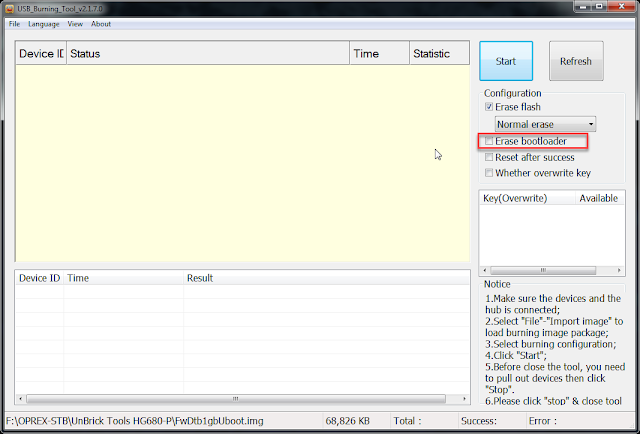
Task: Close the USB Burning Tool window
Action: pos(624,8)
